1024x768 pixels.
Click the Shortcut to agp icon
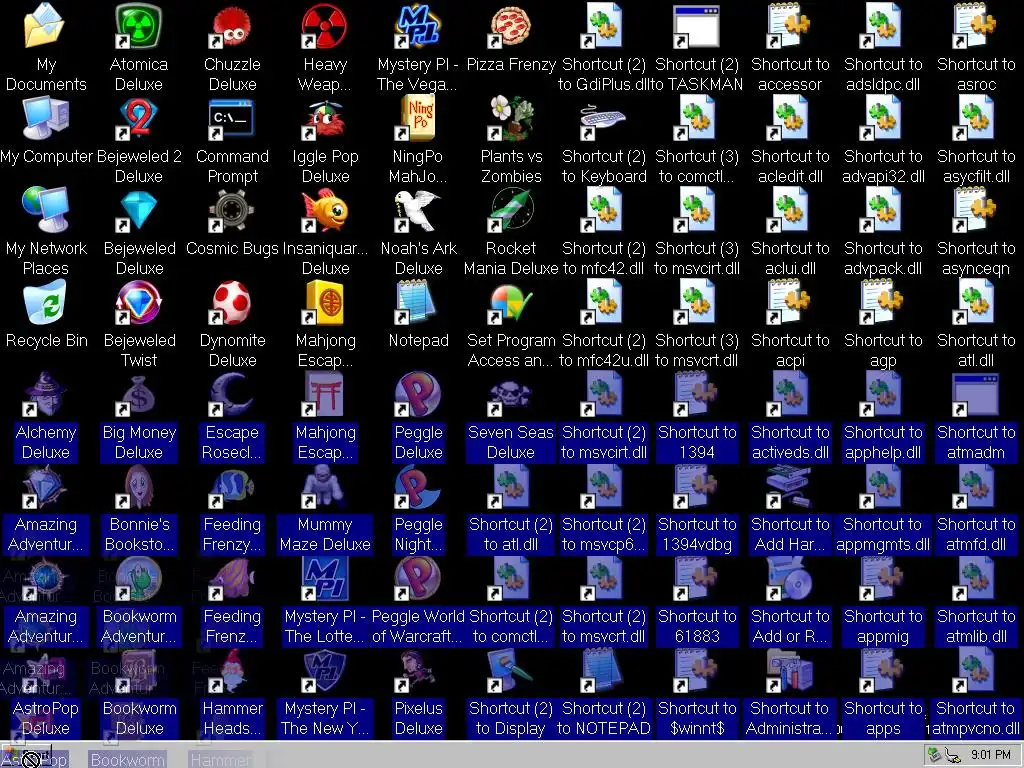pos(883,302)
